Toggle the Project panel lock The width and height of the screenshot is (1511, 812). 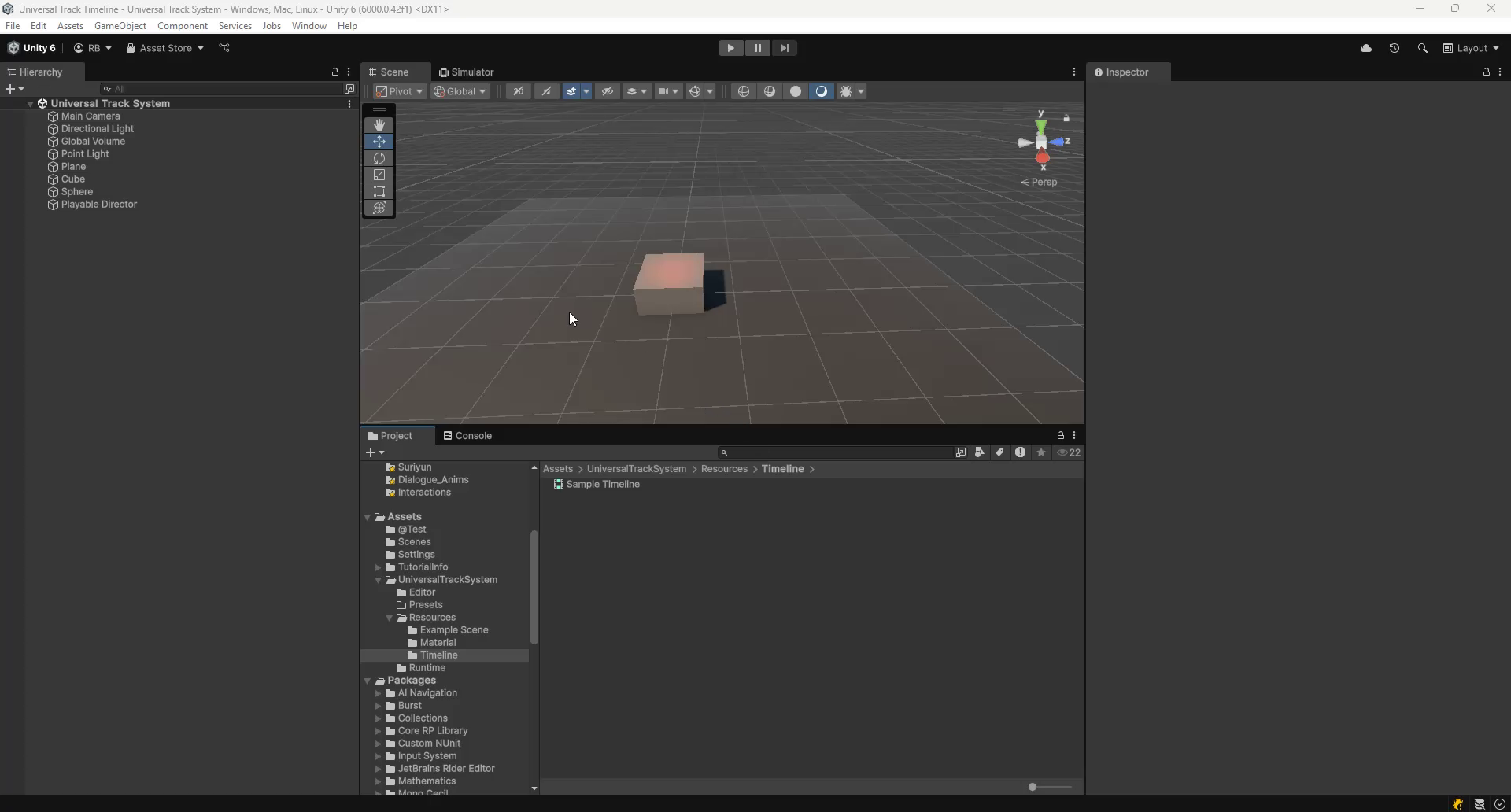1061,436
